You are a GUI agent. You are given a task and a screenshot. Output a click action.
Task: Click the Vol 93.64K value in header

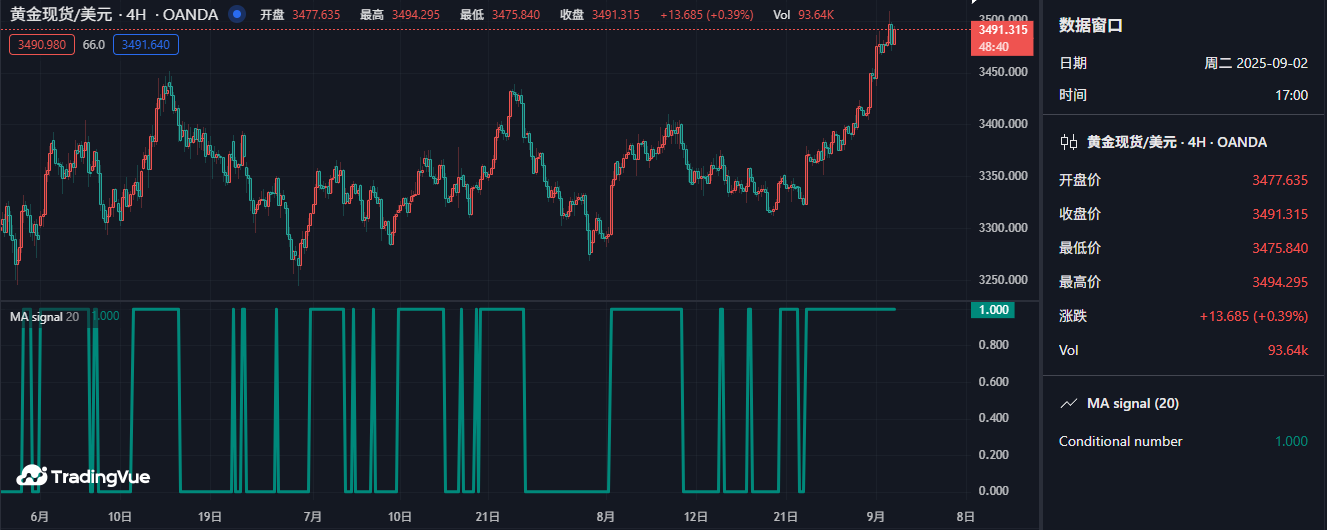click(x=804, y=15)
